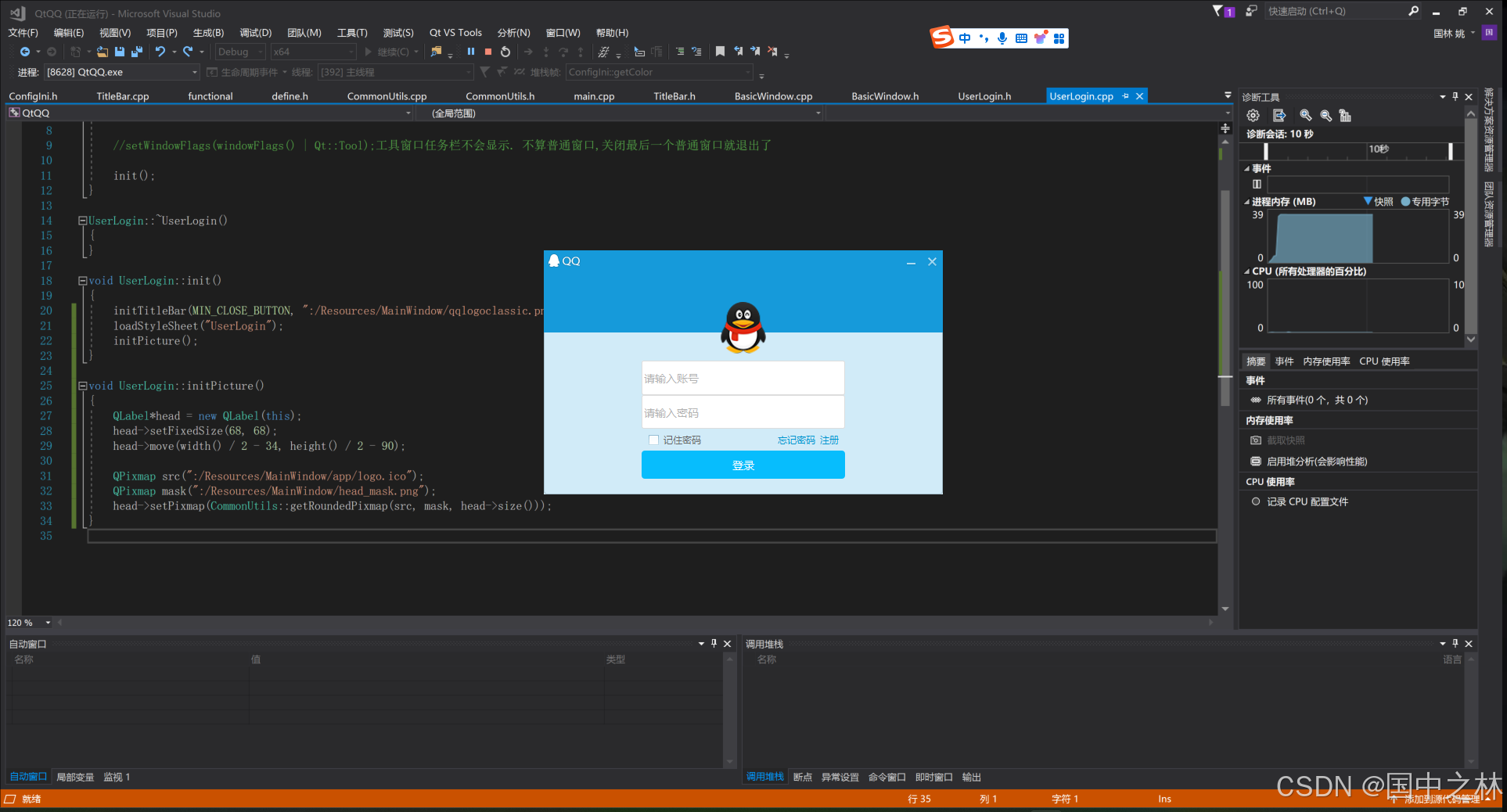Collapse the UserLogin::~UserLogin() code block
The image size is (1507, 812).
[82, 221]
